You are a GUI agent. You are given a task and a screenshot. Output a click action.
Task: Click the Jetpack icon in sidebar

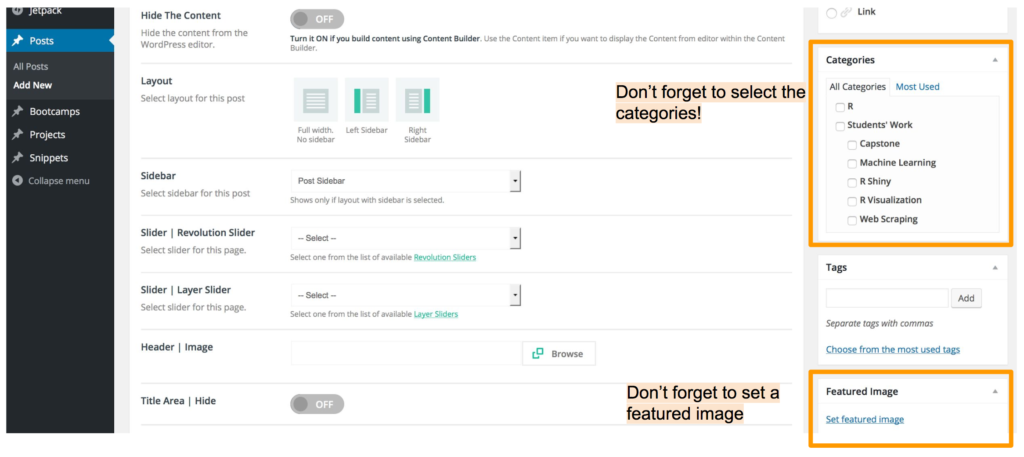(x=18, y=10)
